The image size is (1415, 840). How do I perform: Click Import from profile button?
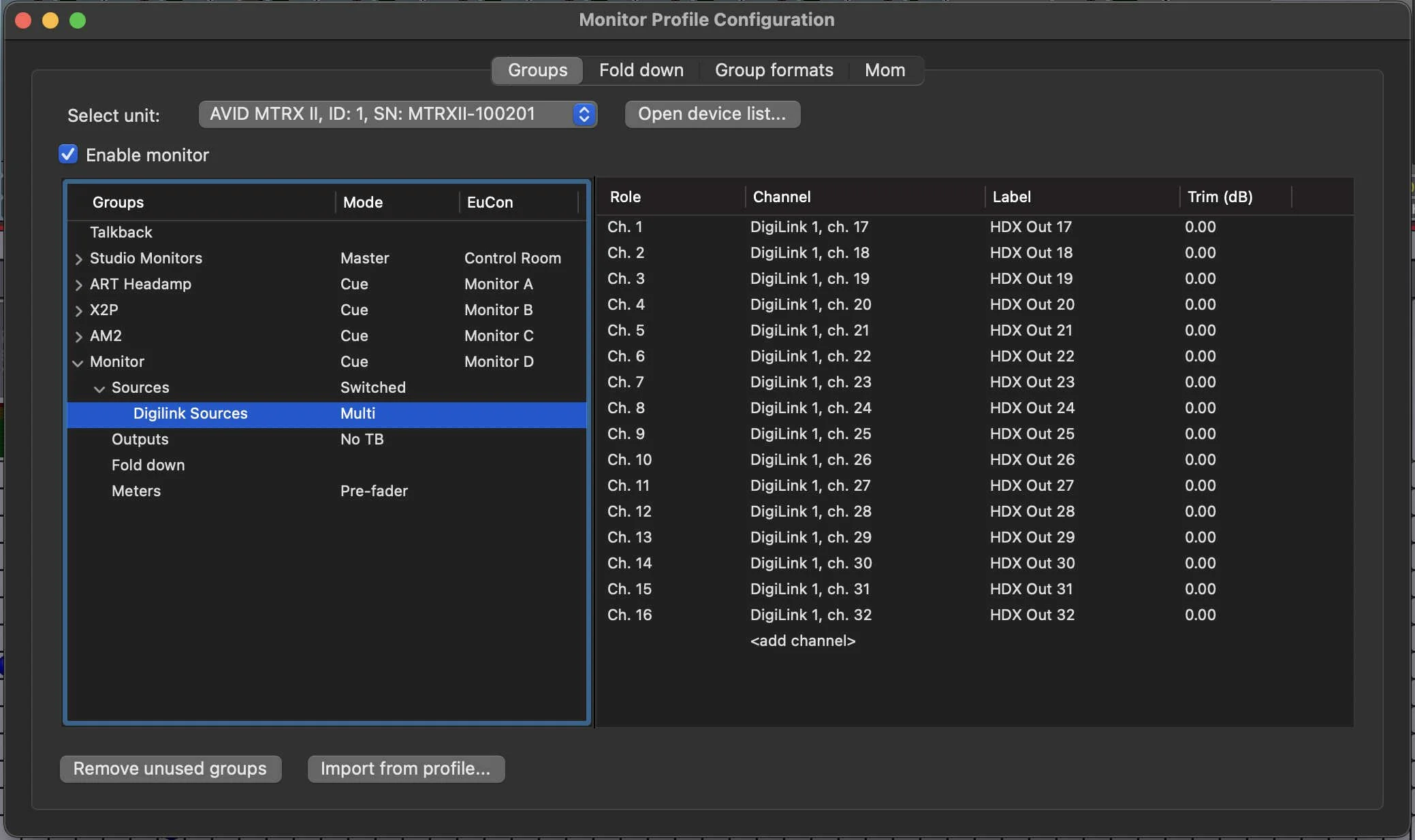(x=405, y=769)
